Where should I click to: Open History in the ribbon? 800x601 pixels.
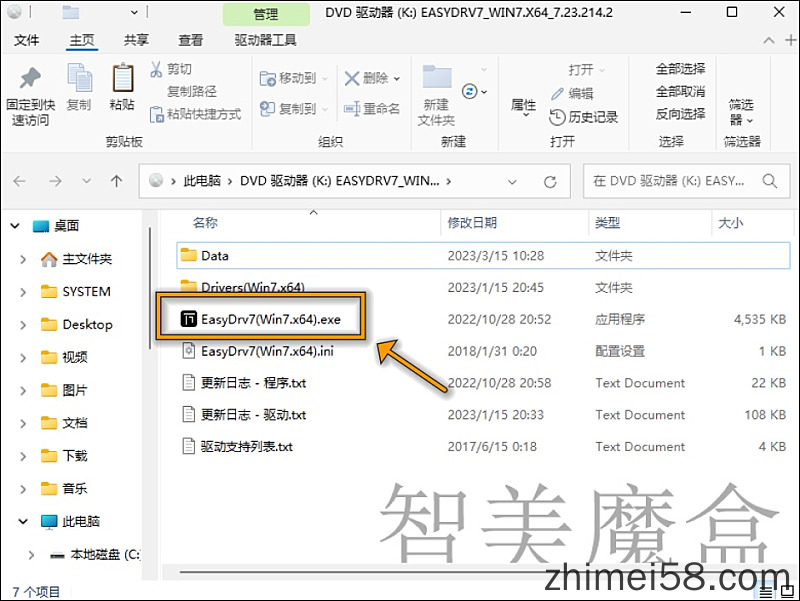point(584,117)
